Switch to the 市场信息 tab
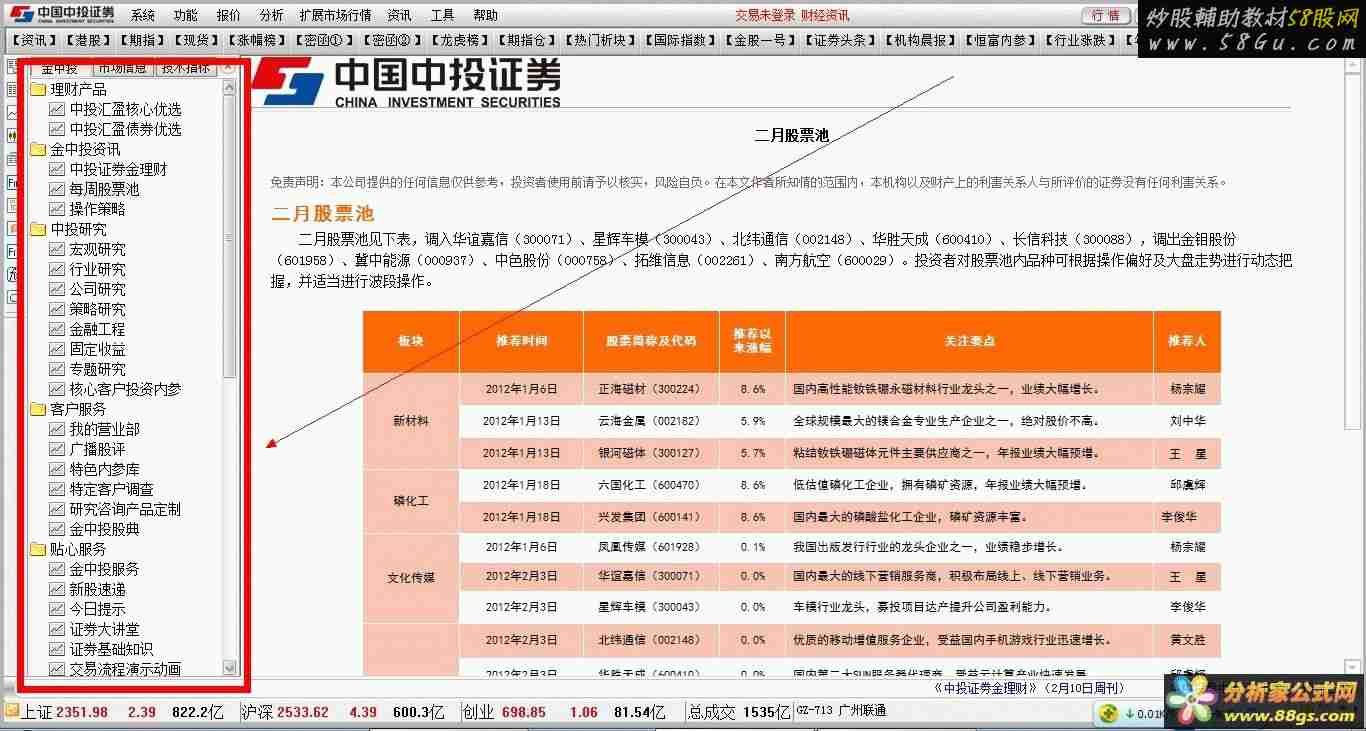Viewport: 1366px width, 731px height. 122,68
